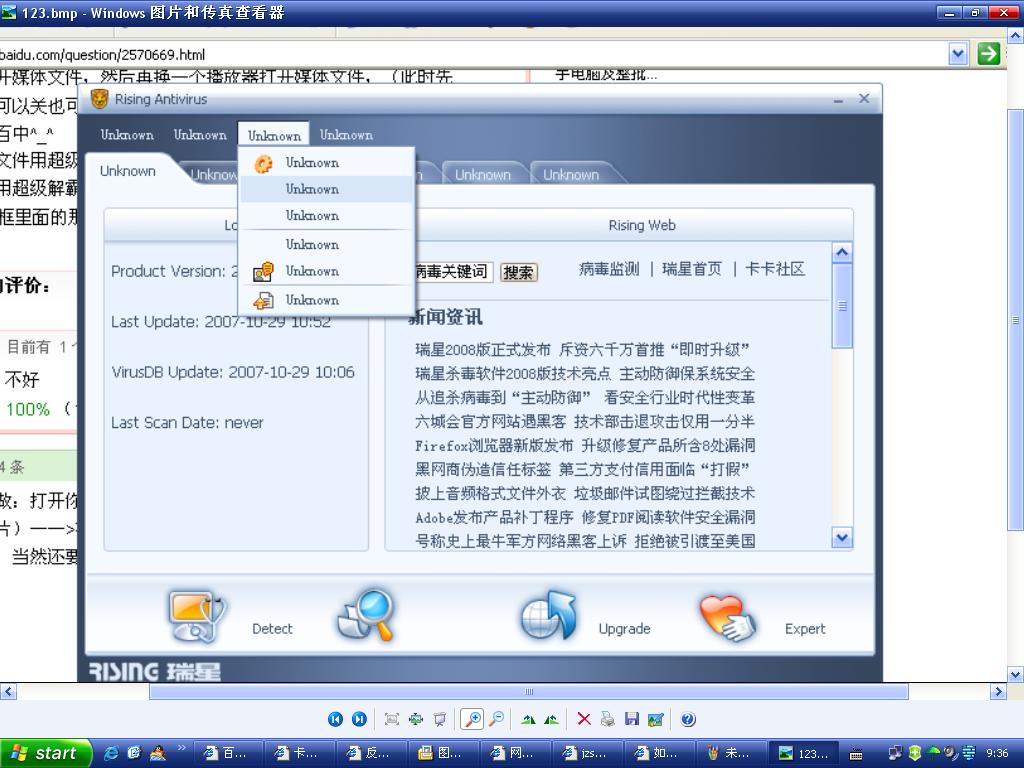Click the Detect label

pos(272,629)
